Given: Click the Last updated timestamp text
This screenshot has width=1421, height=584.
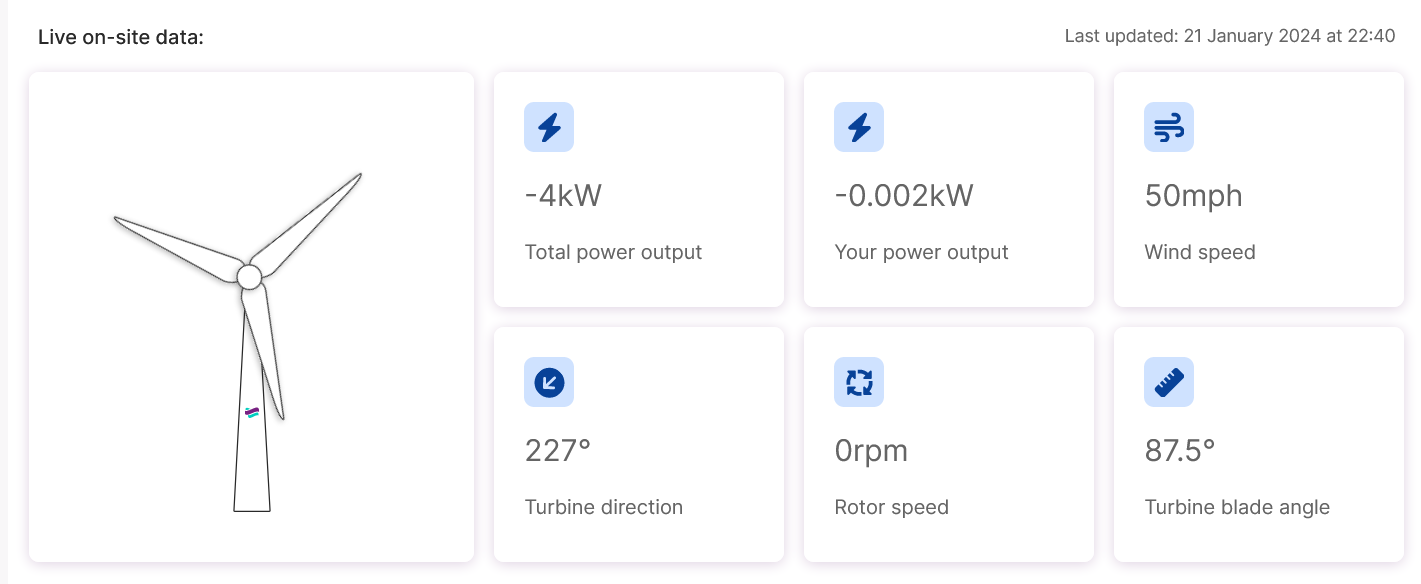Looking at the screenshot, I should click(x=1230, y=36).
